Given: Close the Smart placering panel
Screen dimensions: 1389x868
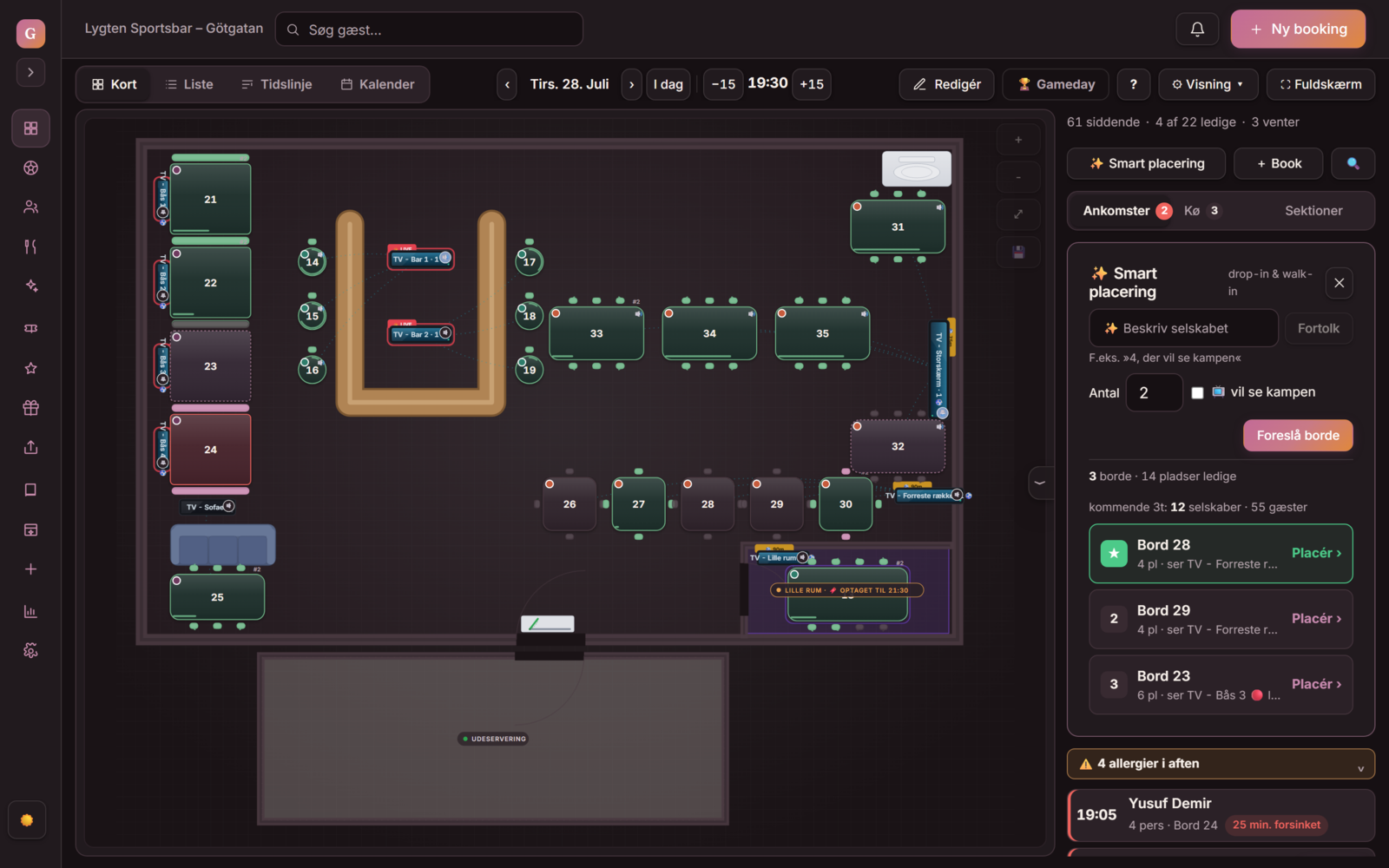Looking at the screenshot, I should click(x=1340, y=283).
